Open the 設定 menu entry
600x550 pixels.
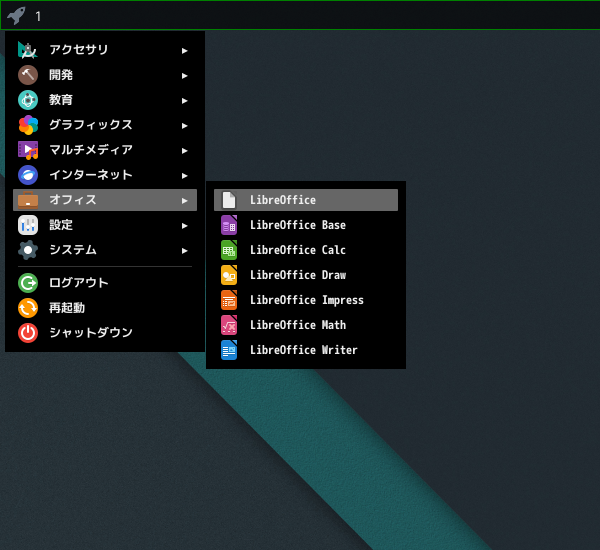click(105, 225)
